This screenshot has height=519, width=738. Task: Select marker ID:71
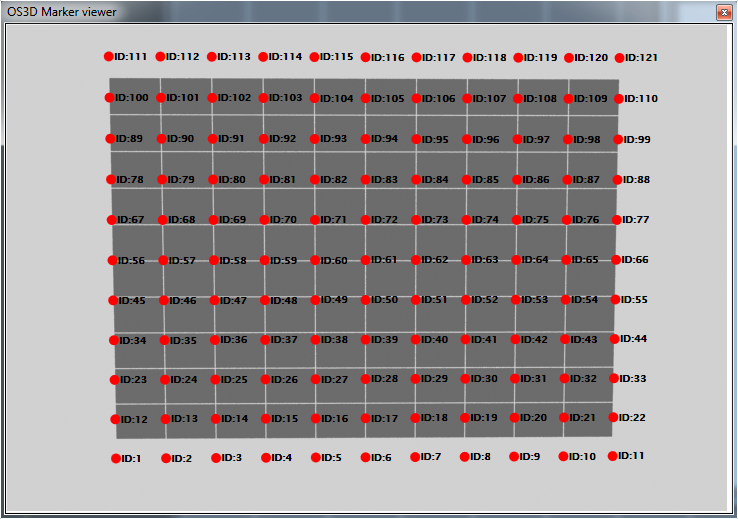click(315, 220)
